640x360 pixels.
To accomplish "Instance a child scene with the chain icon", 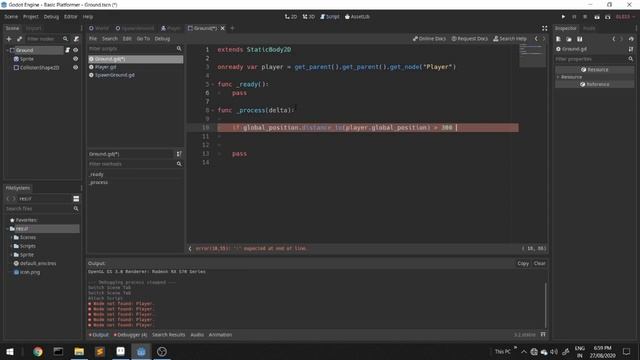I will click(19, 39).
